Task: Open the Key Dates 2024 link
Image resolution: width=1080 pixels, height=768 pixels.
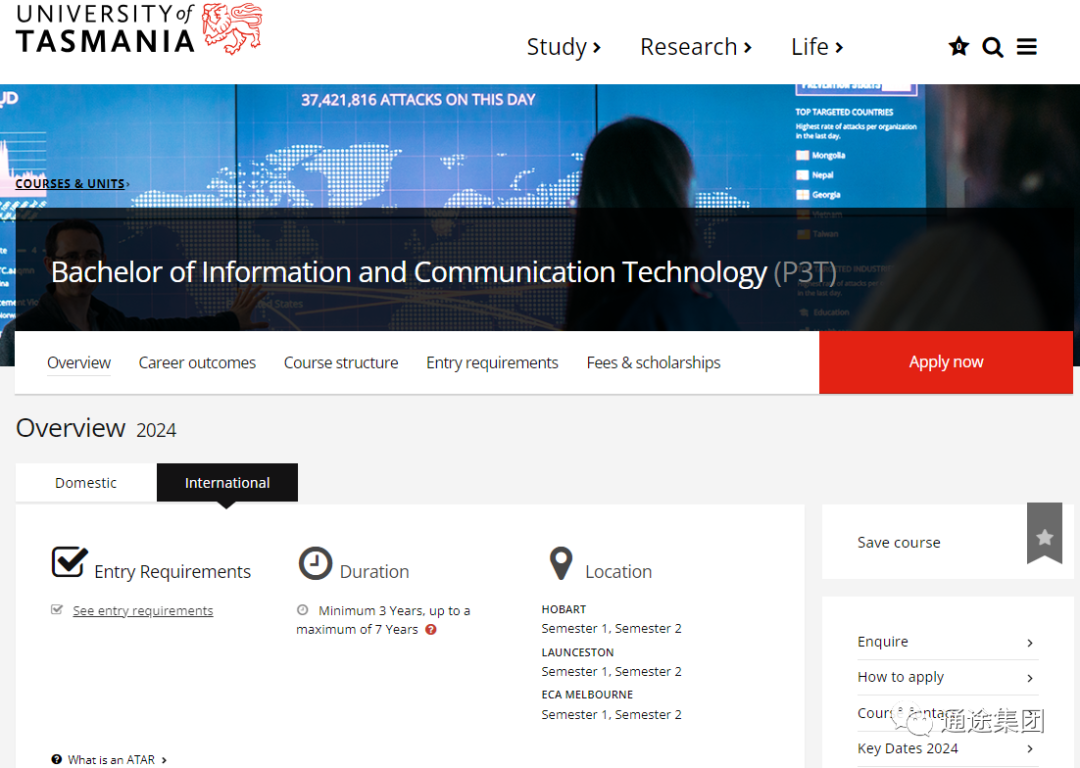Action: tap(907, 748)
